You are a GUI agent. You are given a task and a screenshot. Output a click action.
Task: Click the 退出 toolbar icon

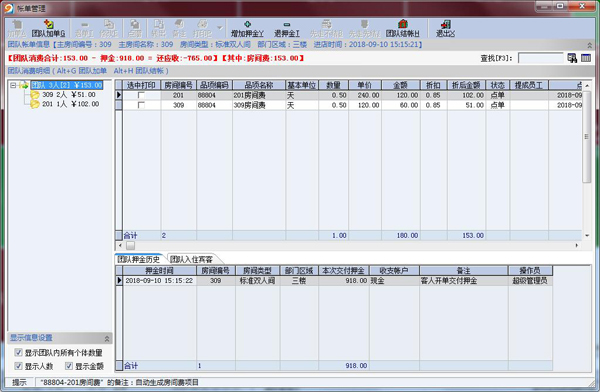click(445, 24)
